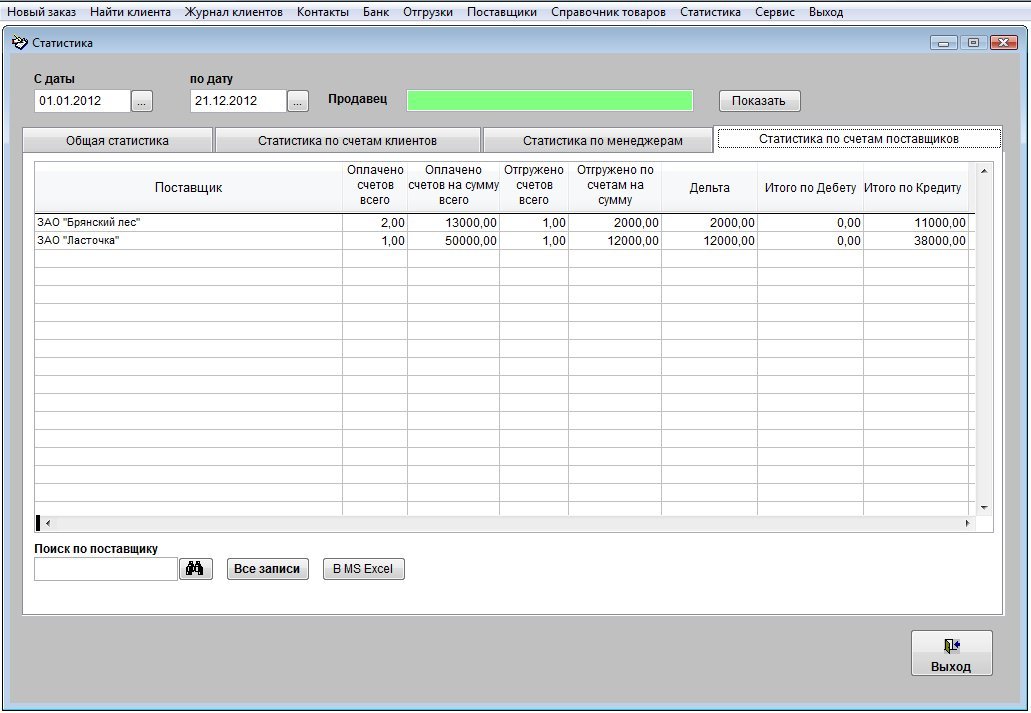Click the green Продавец field

pos(549,101)
